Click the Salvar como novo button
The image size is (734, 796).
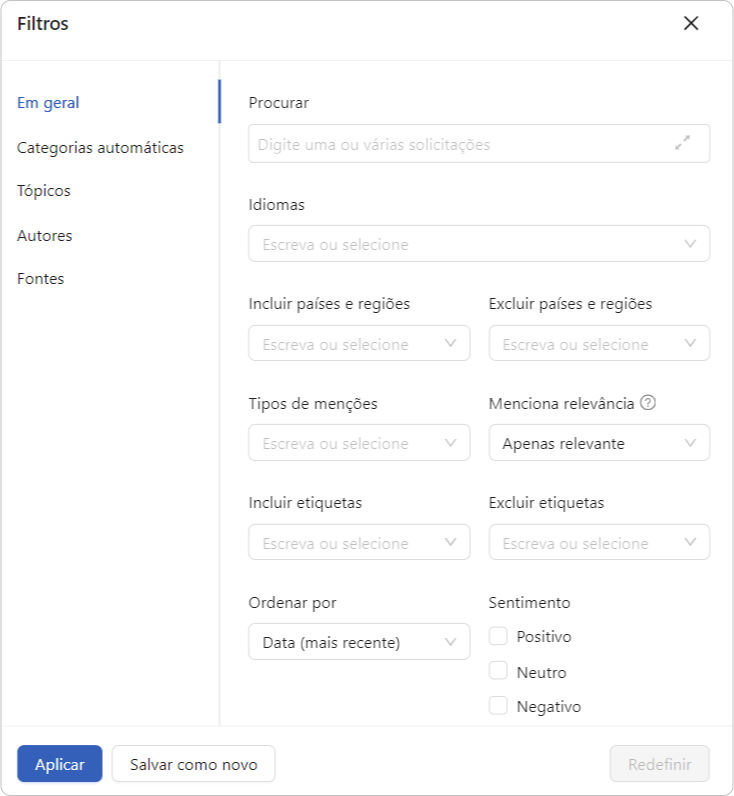coord(193,764)
